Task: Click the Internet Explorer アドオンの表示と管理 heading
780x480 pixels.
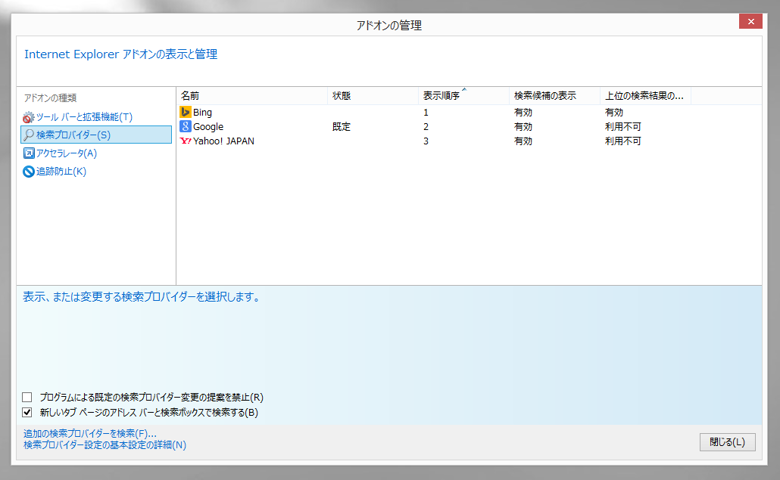Action: (121, 54)
